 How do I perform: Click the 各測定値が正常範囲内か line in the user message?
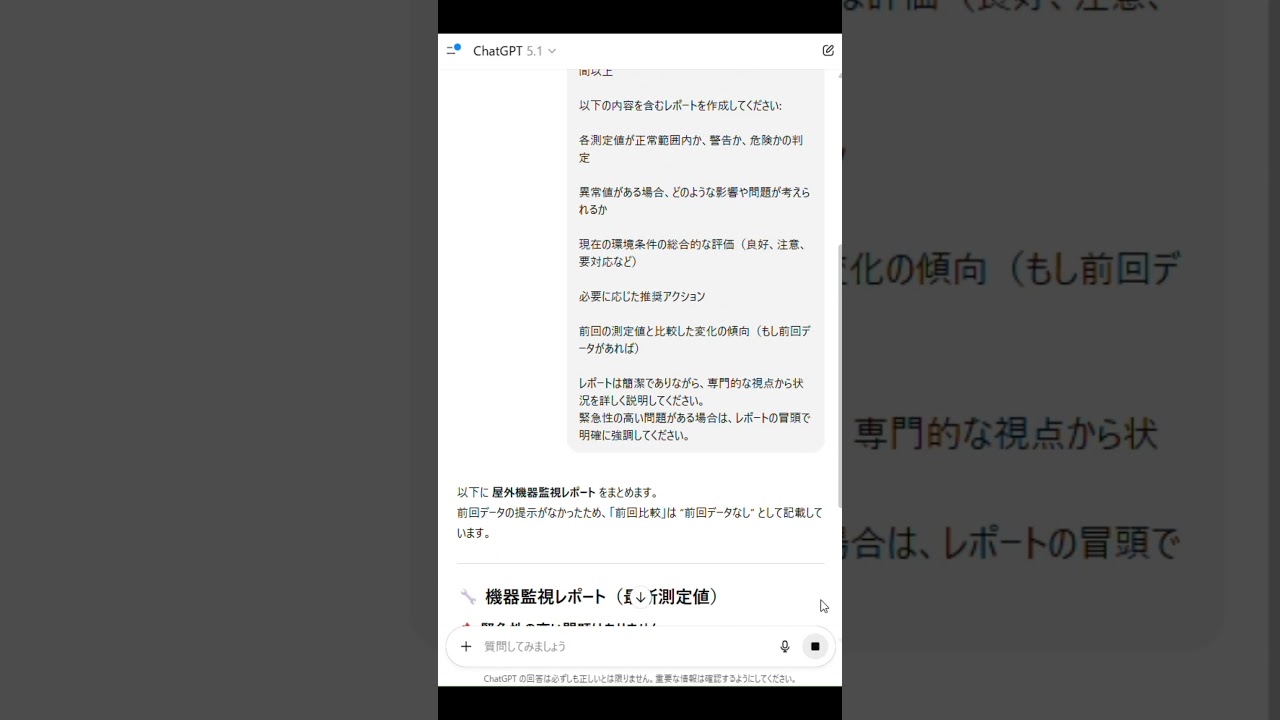coord(690,140)
